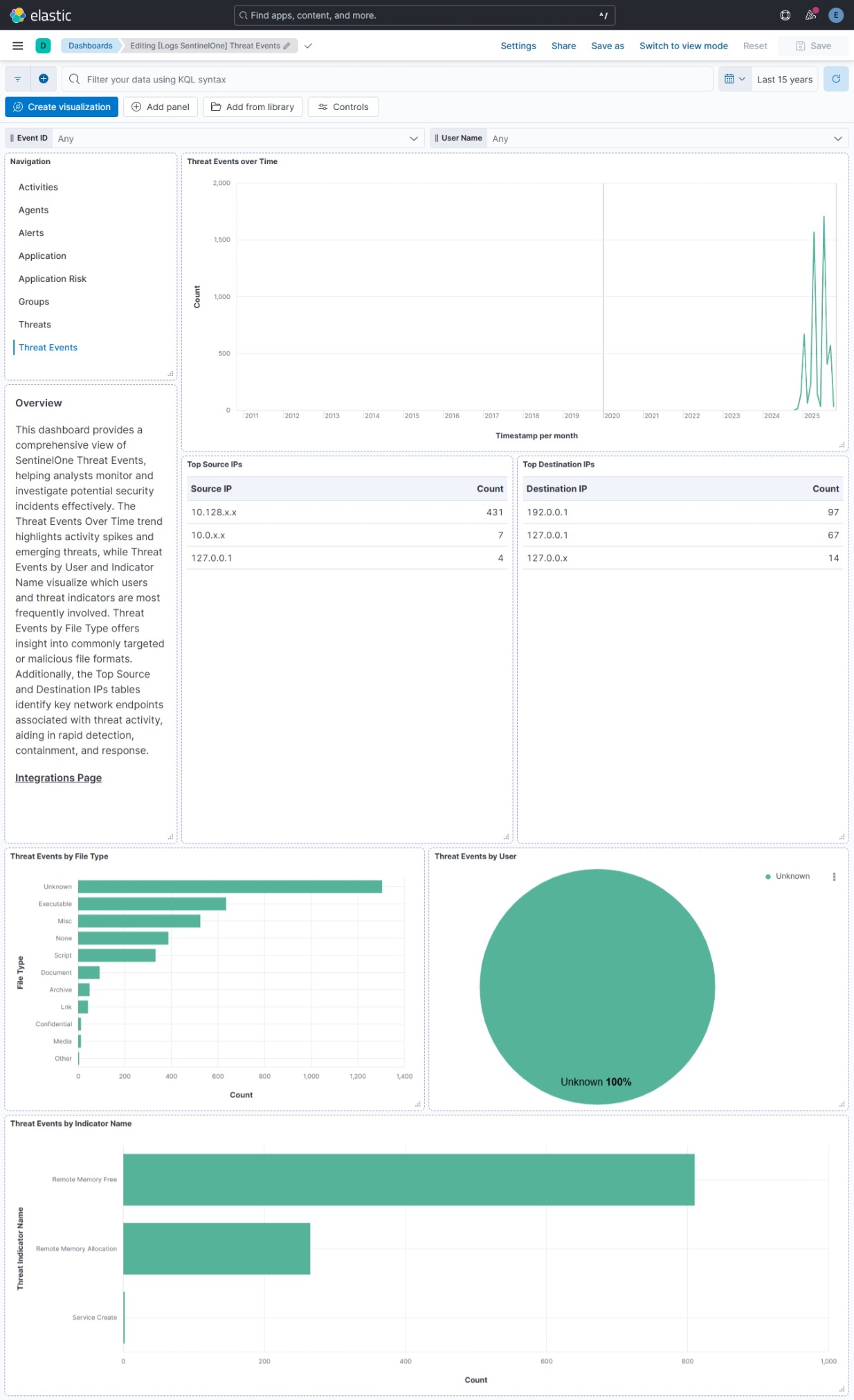
Task: Open the filter options menu icon
Action: click(18, 79)
